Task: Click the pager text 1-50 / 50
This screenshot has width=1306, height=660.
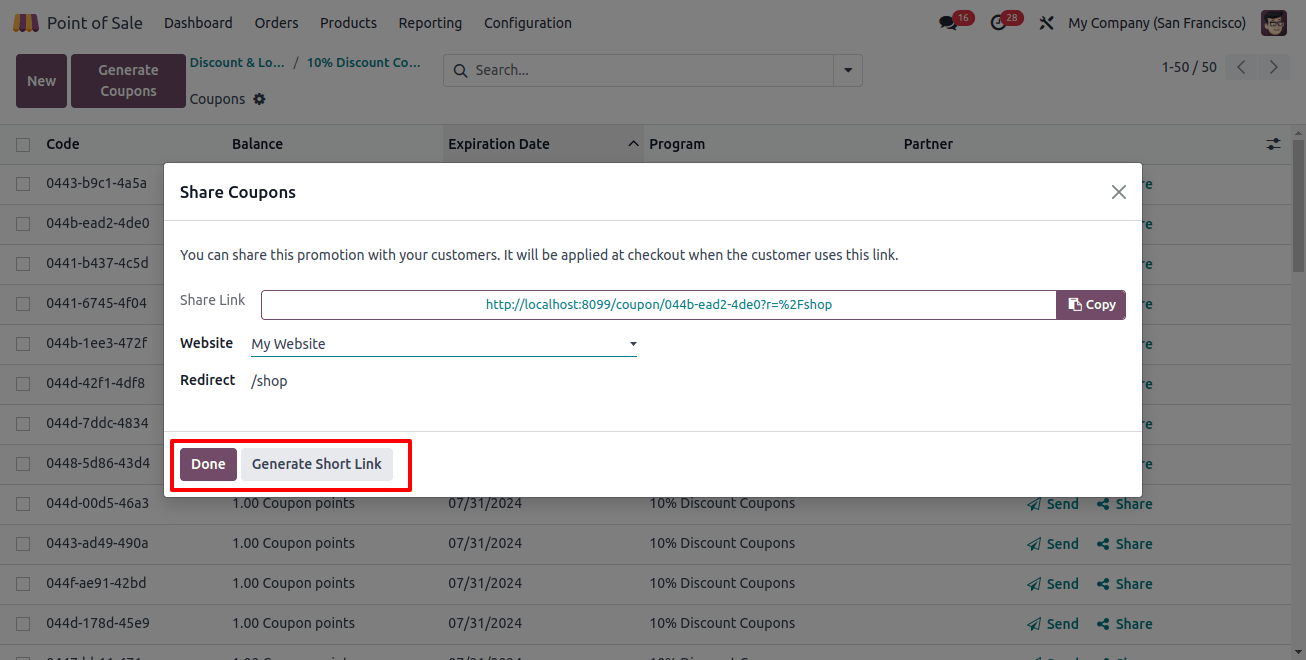Action: coord(1189,67)
